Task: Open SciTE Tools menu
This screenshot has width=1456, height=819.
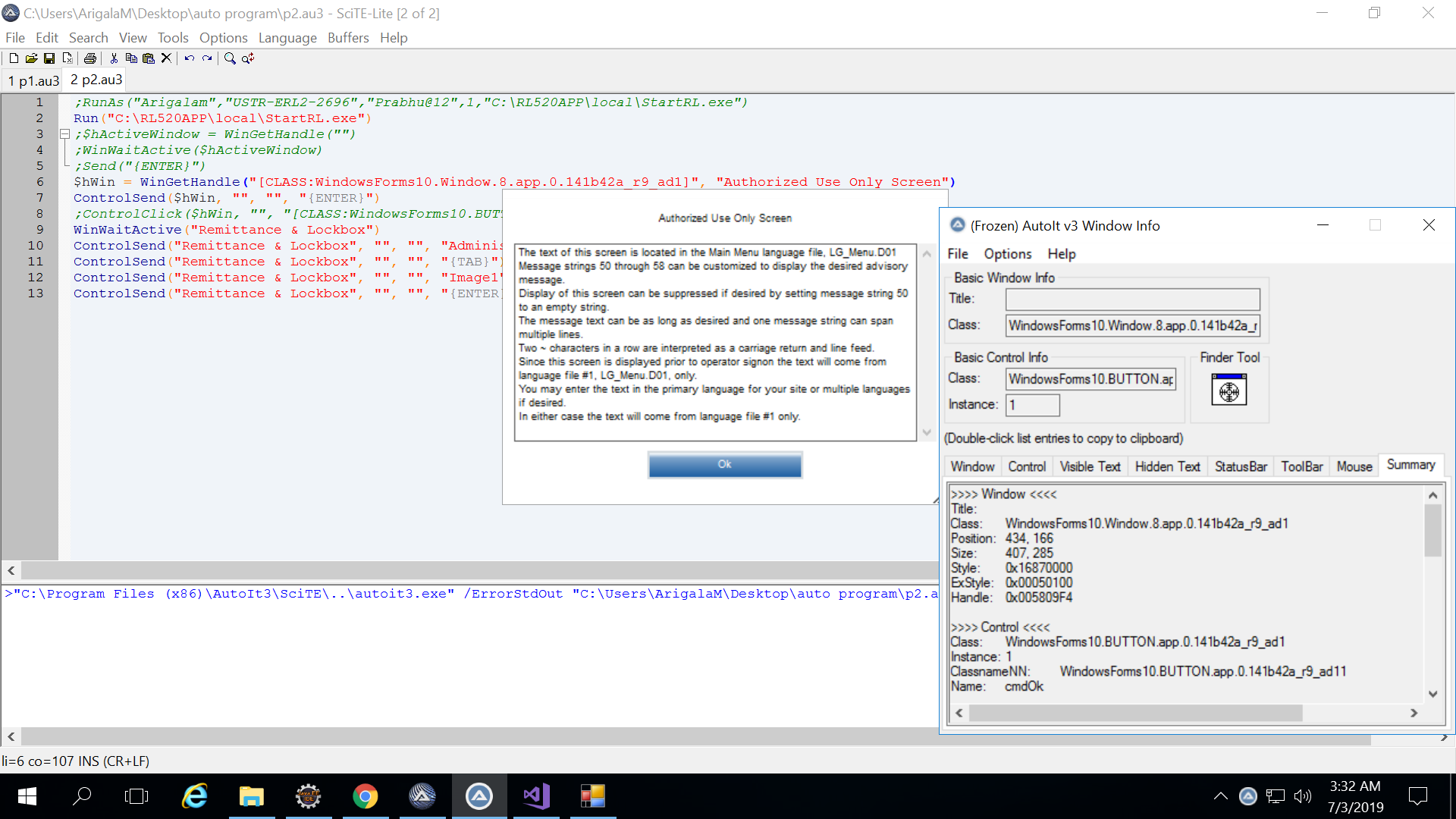Action: click(x=173, y=38)
